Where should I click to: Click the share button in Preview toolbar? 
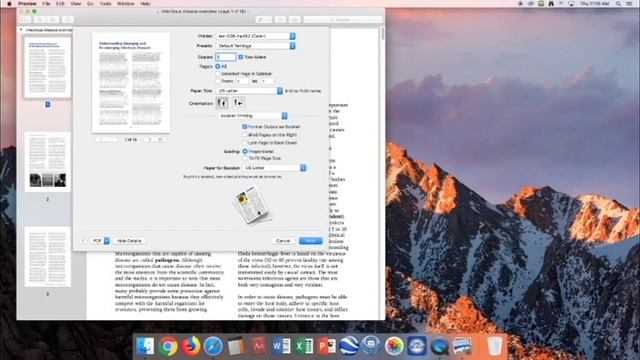pyautogui.click(x=68, y=19)
